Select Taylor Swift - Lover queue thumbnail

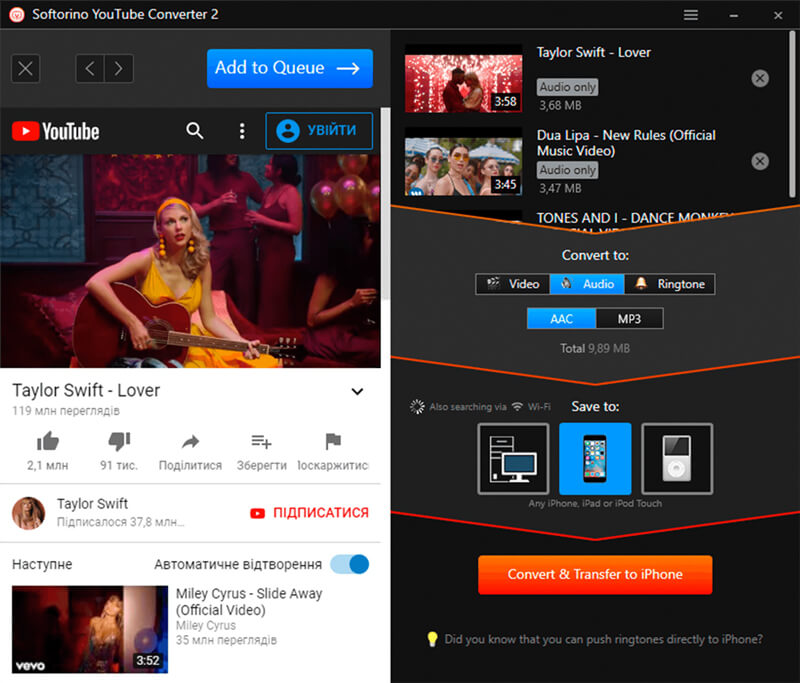pyautogui.click(x=463, y=79)
